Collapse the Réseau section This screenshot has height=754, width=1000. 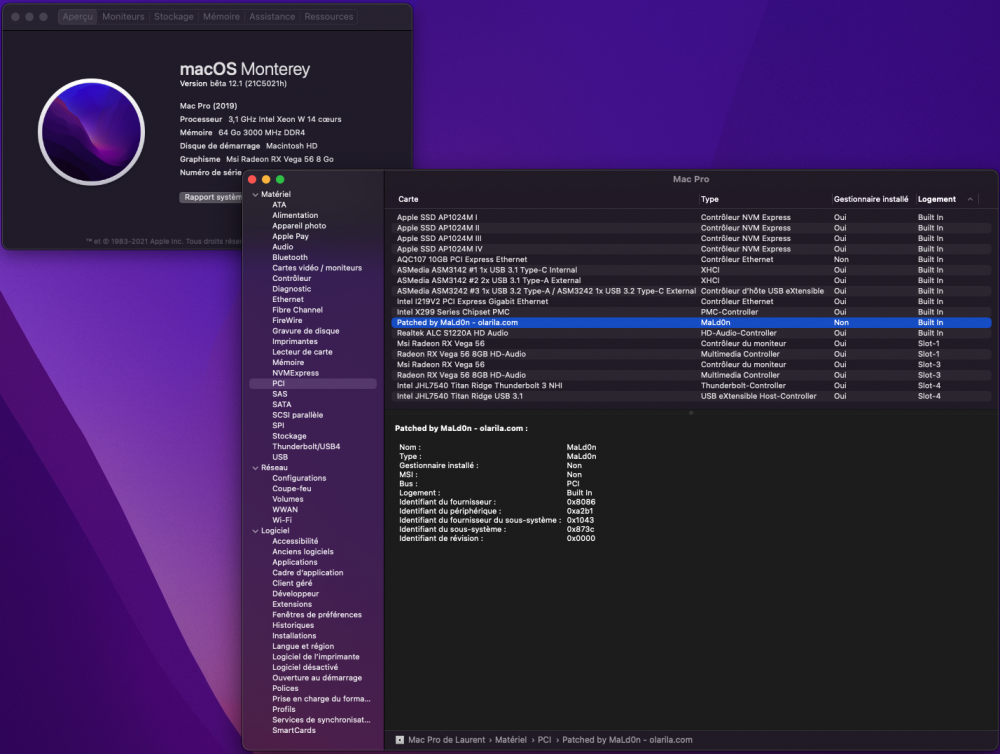tap(255, 468)
